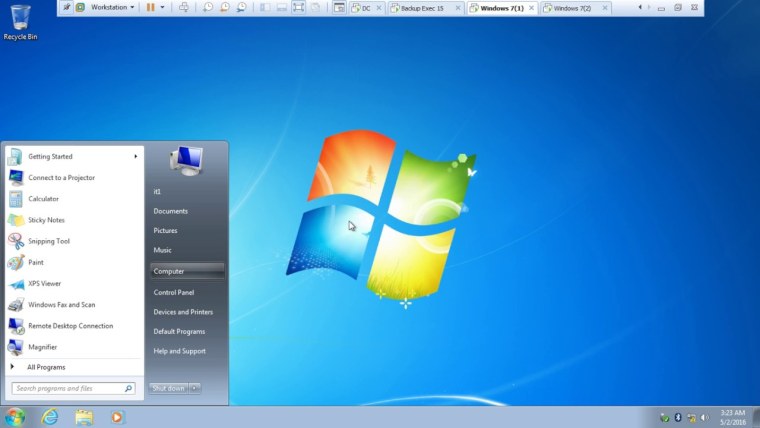This screenshot has width=760, height=428.
Task: Switch to the Windows 7(2) VM tab
Action: 571,8
